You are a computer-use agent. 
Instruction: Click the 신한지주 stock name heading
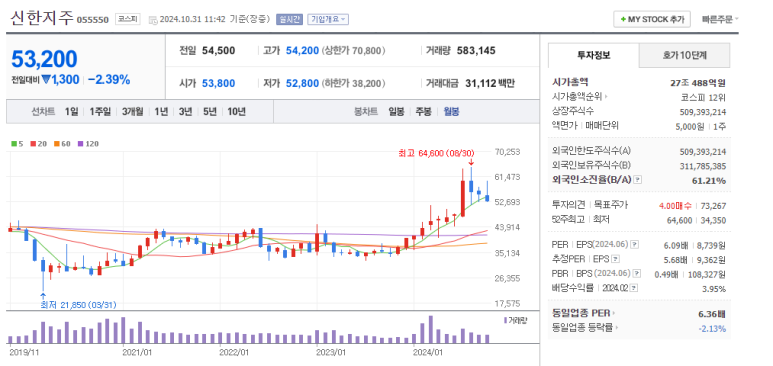pyautogui.click(x=42, y=19)
